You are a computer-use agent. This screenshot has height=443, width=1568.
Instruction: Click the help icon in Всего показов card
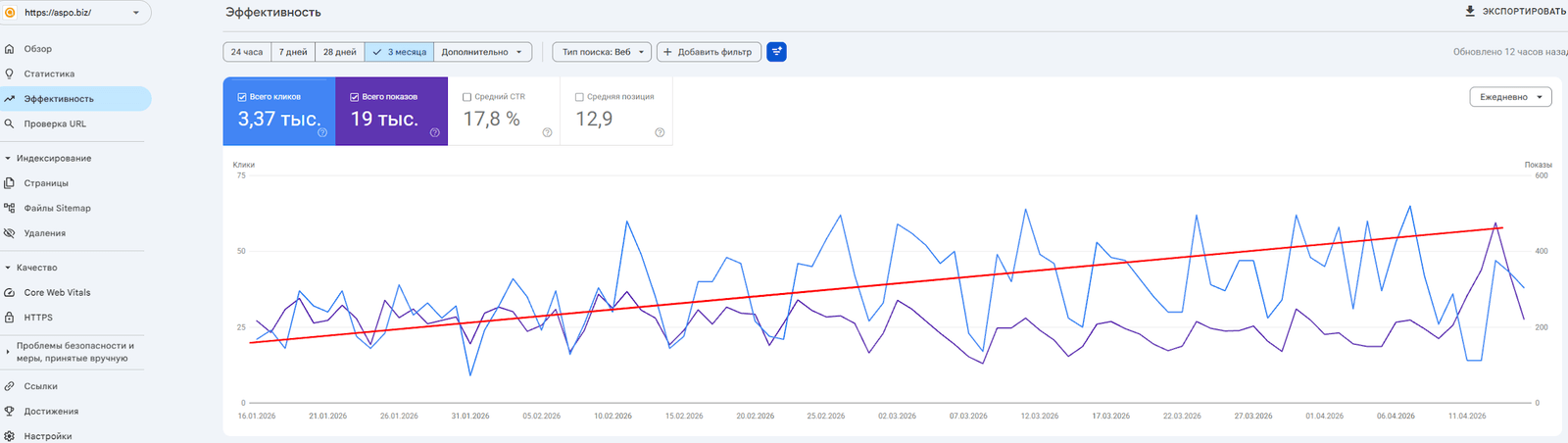pos(435,132)
